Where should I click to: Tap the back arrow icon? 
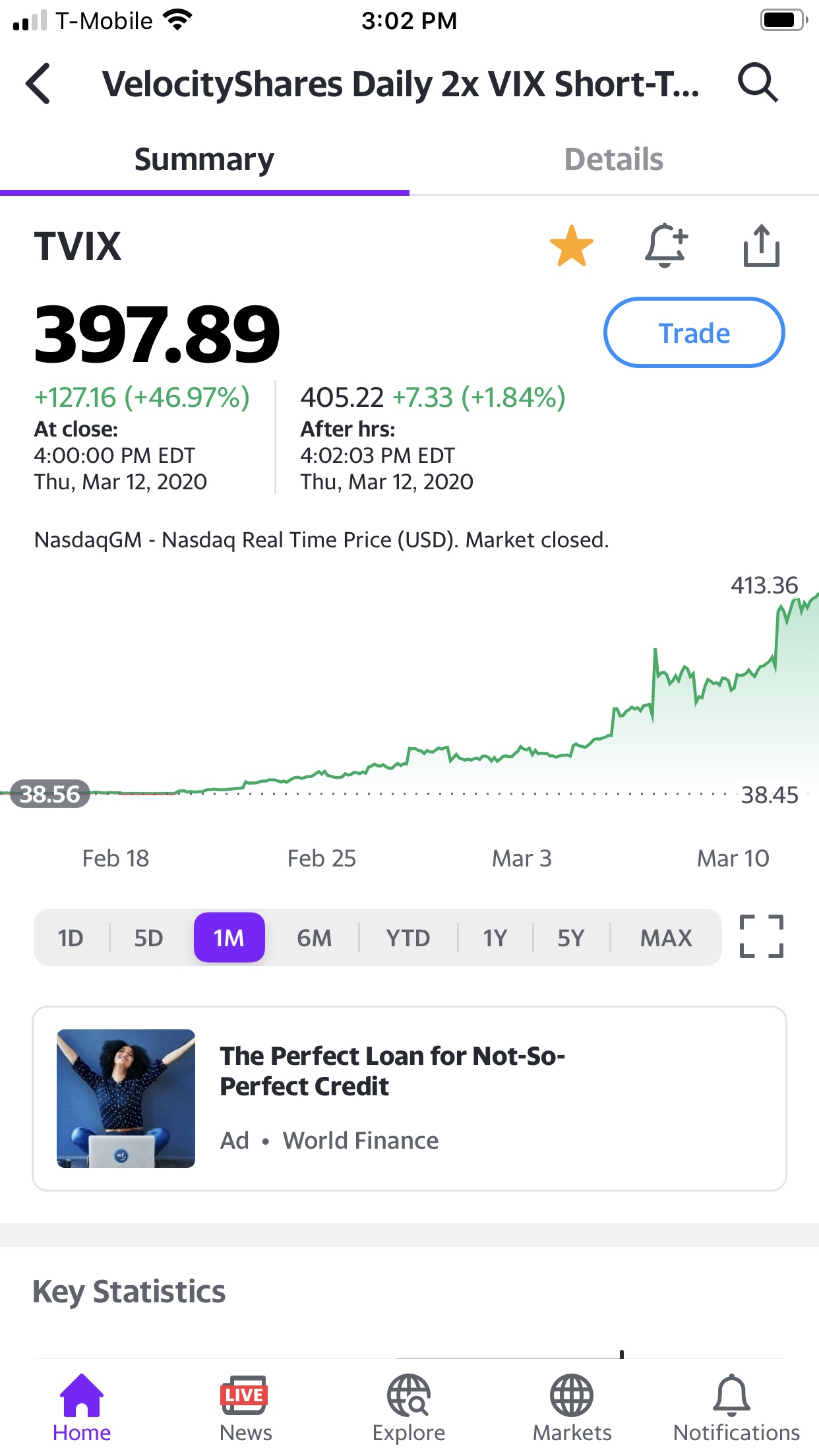tap(38, 84)
